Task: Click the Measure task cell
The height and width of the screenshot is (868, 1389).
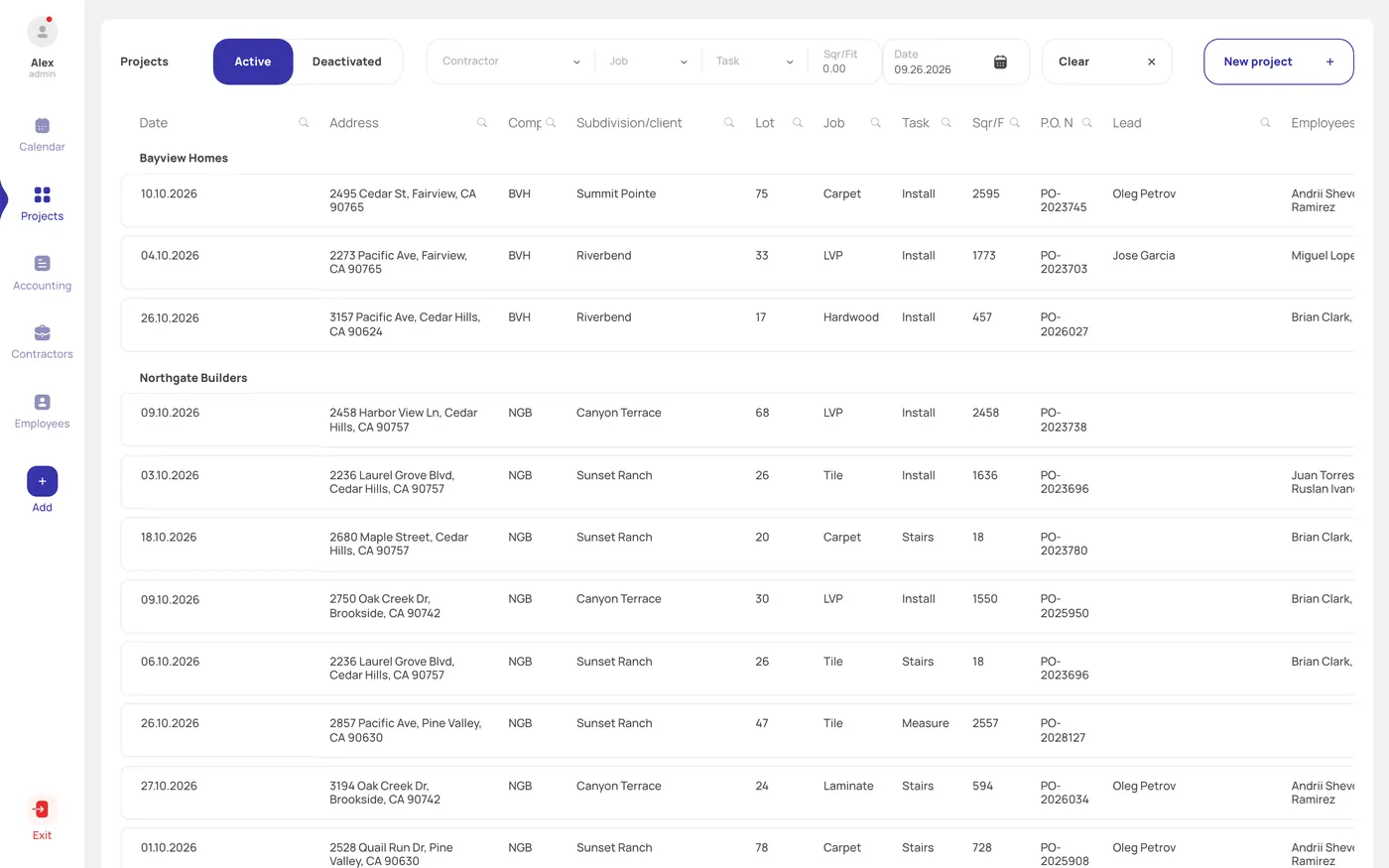Action: point(926,724)
